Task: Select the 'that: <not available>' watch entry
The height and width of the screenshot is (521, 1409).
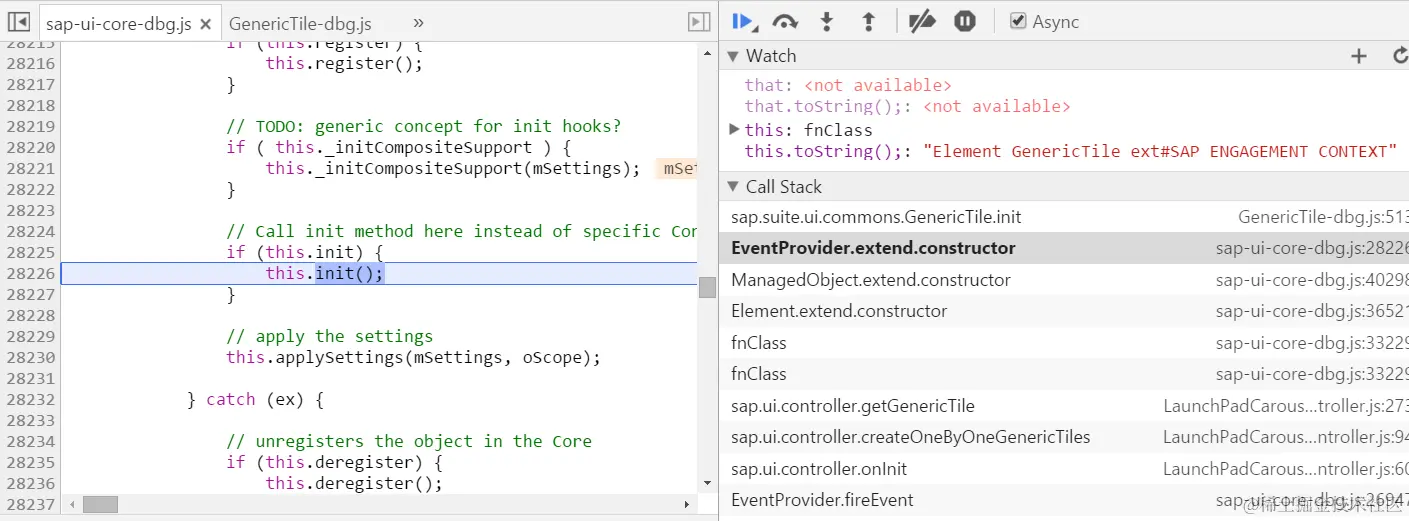Action: click(x=848, y=85)
